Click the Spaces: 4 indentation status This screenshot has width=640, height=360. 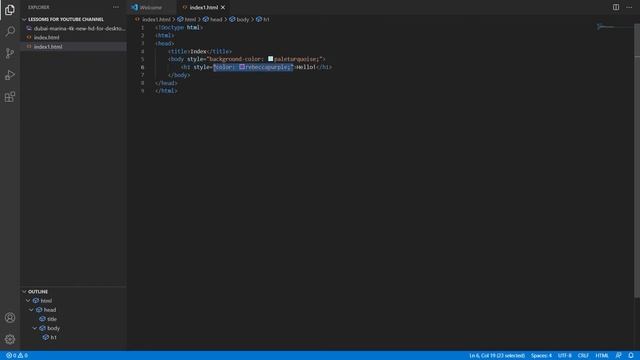pos(541,356)
